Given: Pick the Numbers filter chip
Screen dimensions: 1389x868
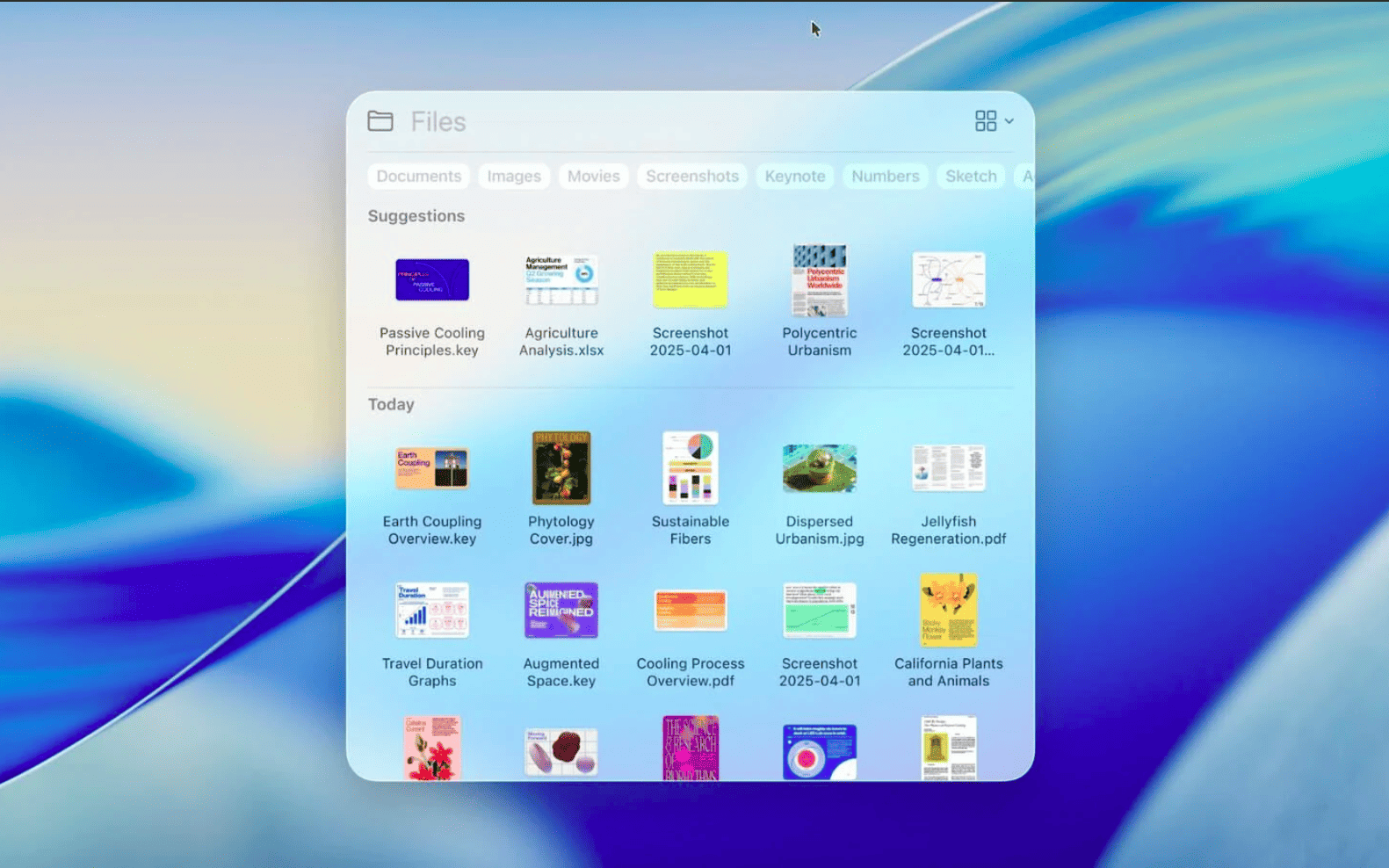Looking at the screenshot, I should [886, 177].
